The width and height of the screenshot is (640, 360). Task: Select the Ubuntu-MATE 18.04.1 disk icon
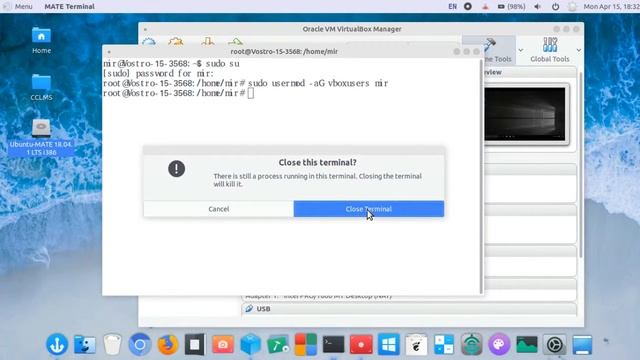[x=41, y=138]
